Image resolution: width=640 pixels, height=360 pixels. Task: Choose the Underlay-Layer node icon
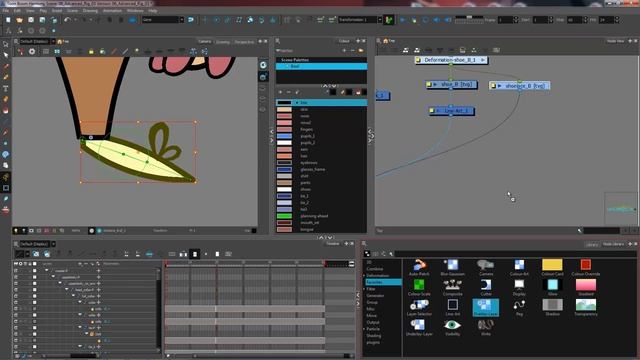pyautogui.click(x=419, y=325)
